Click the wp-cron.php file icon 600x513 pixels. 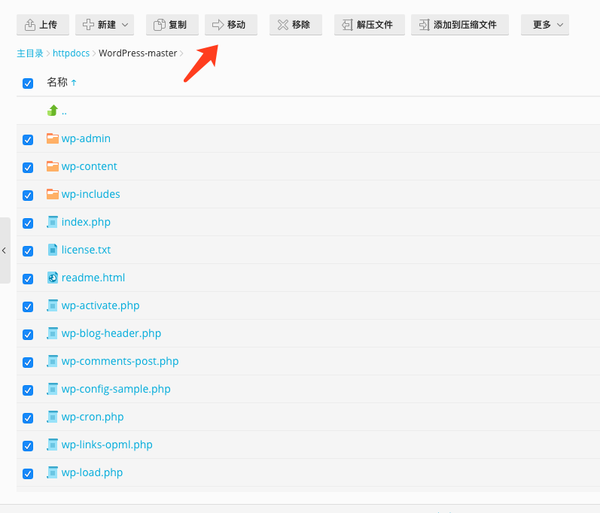(x=52, y=417)
